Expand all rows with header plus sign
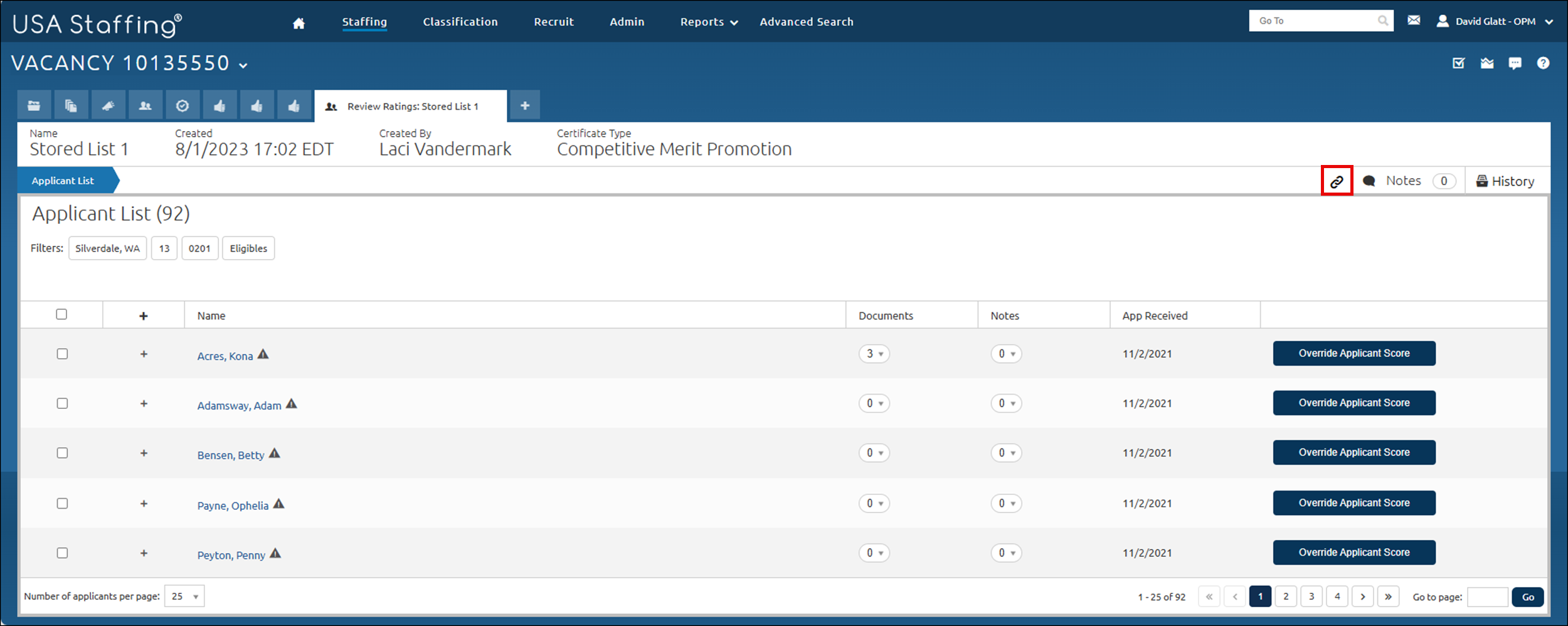Screen dimensions: 1568x626 [144, 316]
